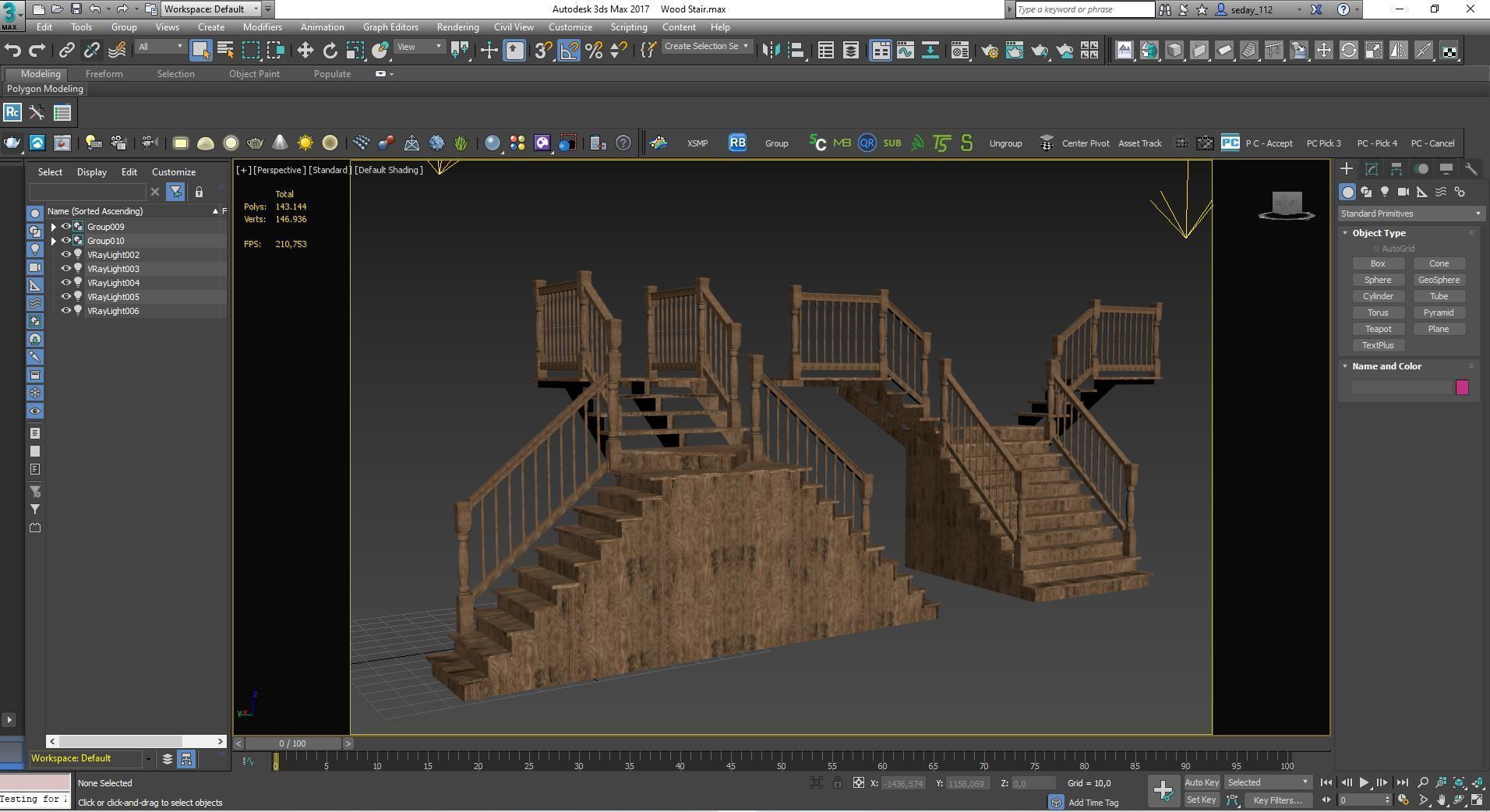Select the Cameras category in Create panel
1490x812 pixels.
pos(1403,192)
